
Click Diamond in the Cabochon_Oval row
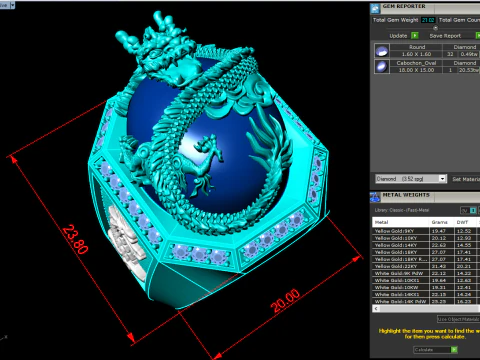click(x=465, y=63)
